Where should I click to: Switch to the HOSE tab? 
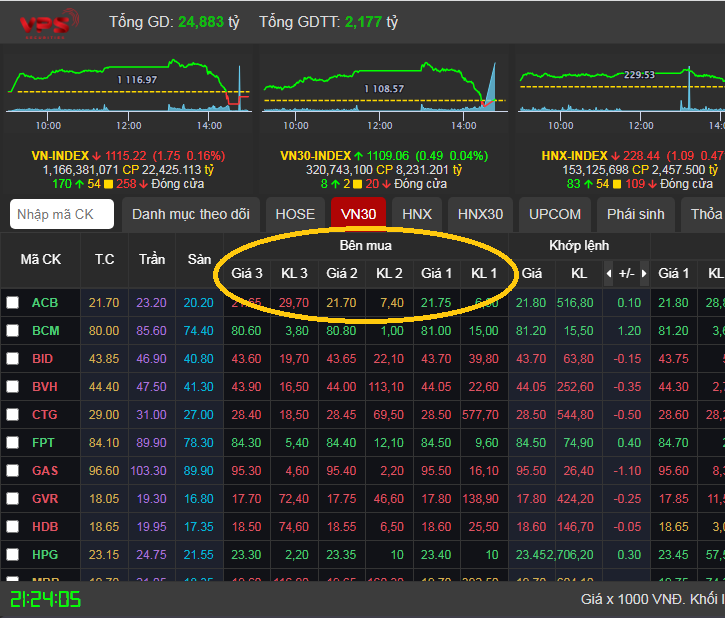pos(295,214)
